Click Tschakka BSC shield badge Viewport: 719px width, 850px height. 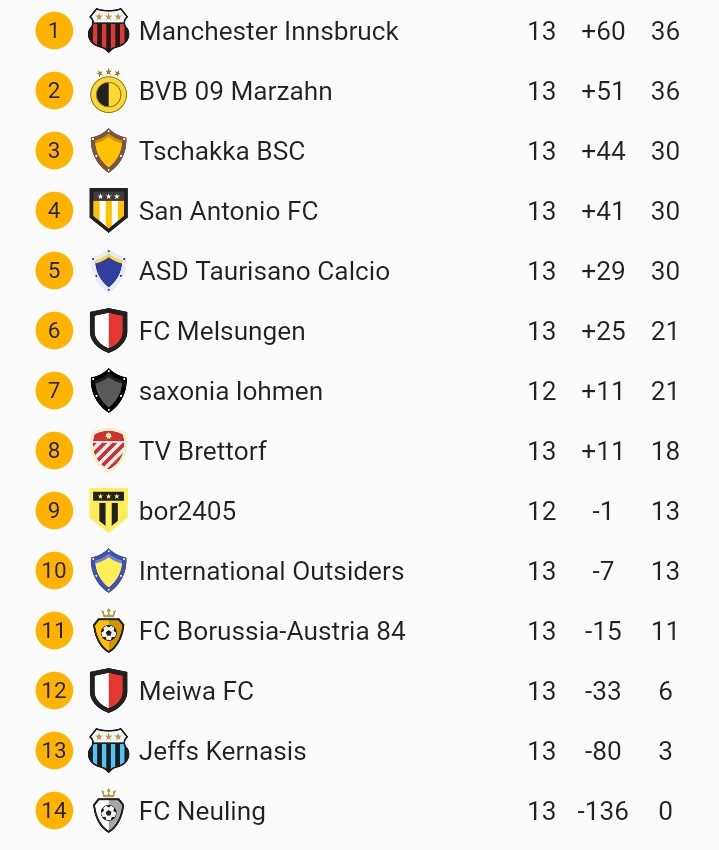pos(108,151)
